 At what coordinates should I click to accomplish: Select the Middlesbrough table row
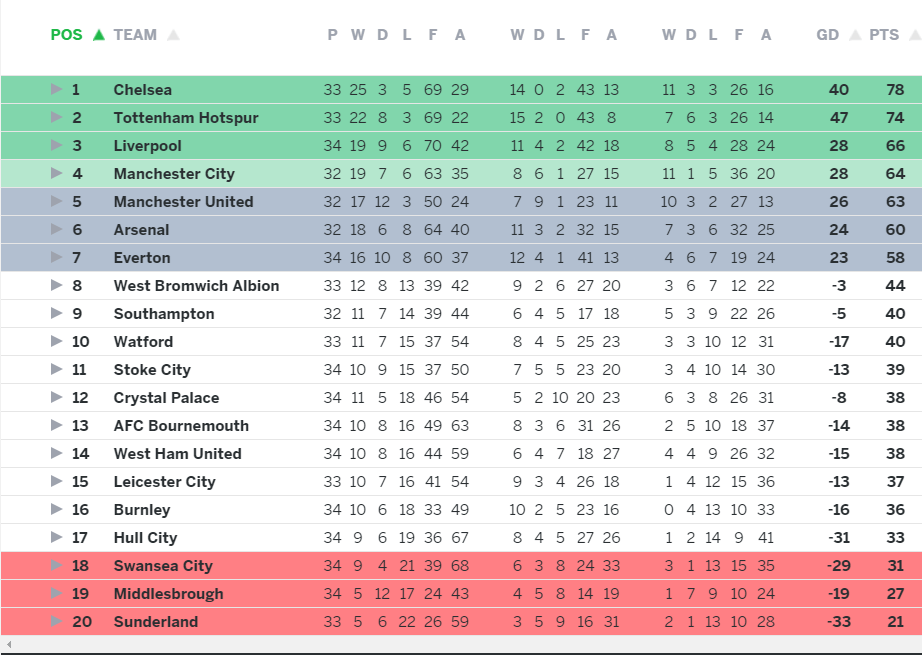pos(460,594)
